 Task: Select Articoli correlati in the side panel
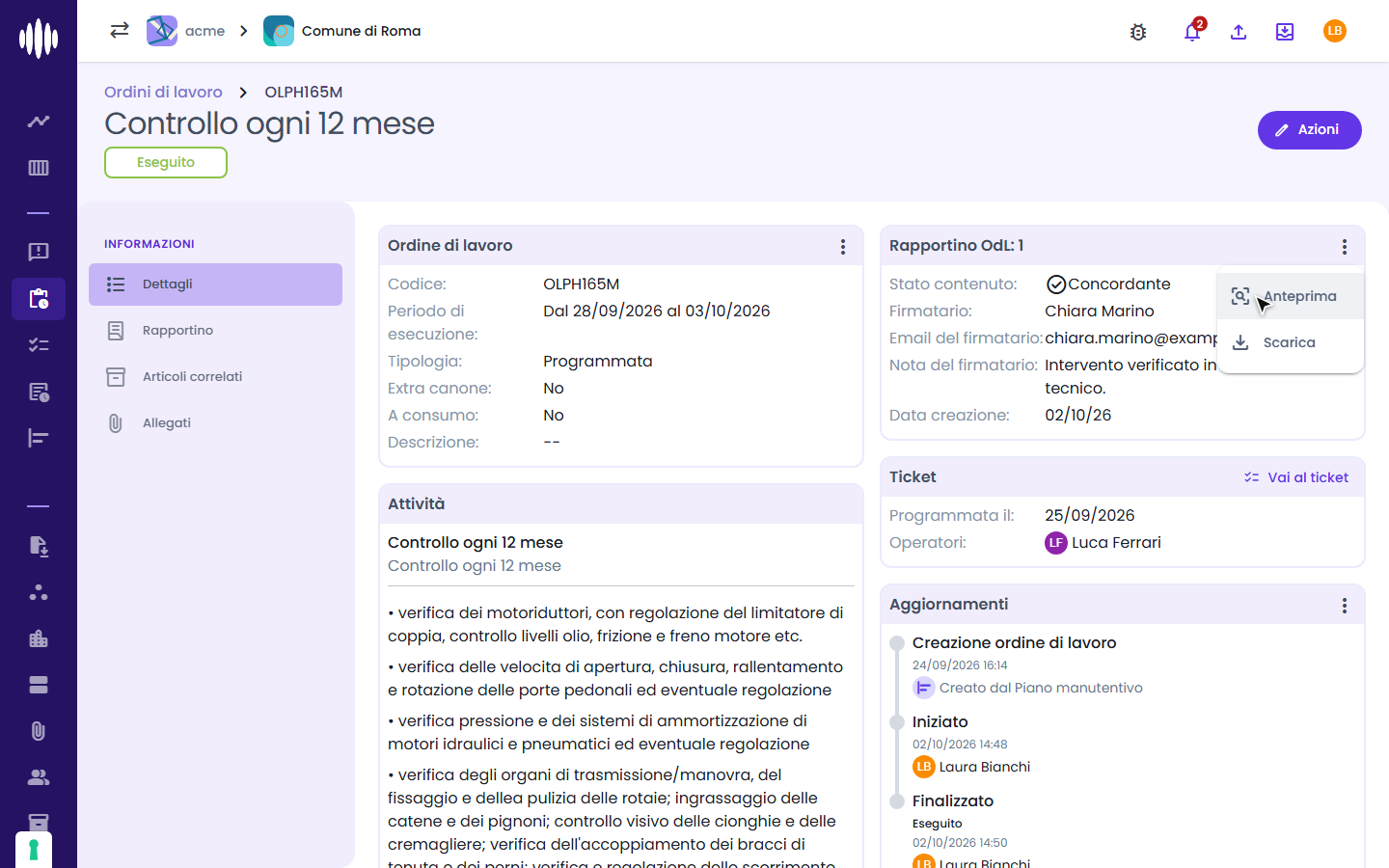pyautogui.click(x=215, y=377)
